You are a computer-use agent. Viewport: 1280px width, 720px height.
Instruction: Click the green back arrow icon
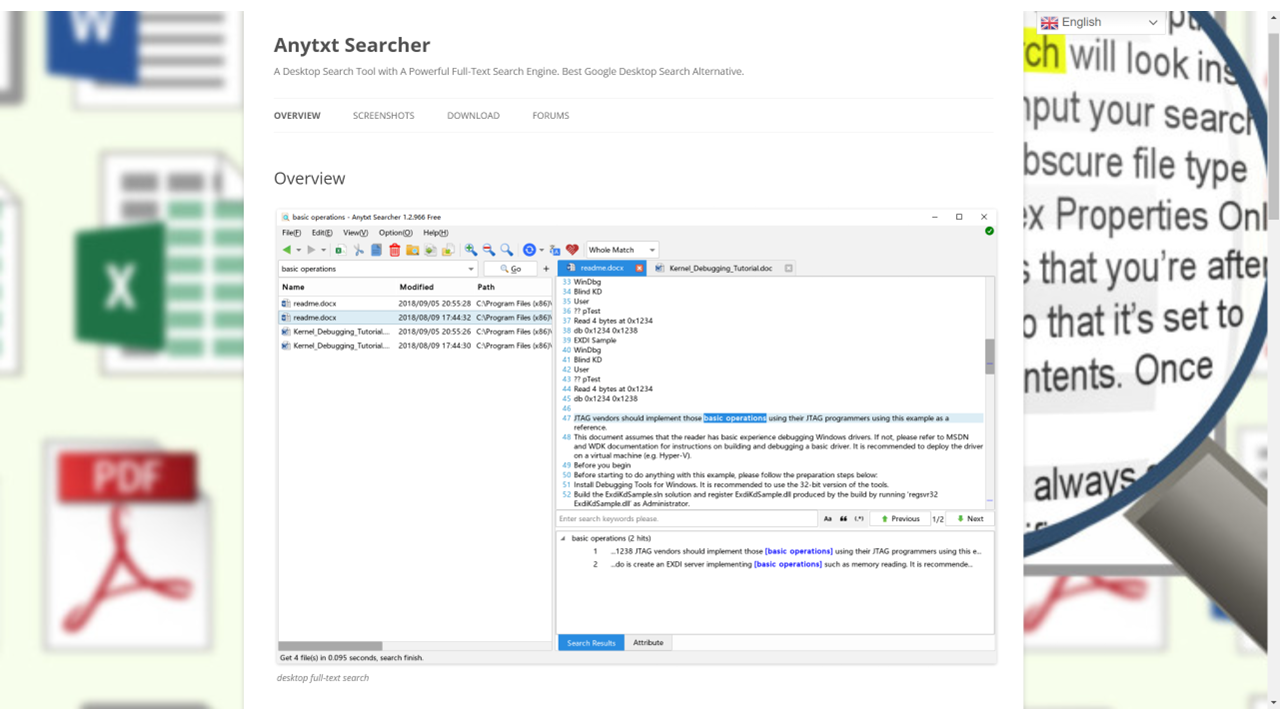(x=287, y=250)
